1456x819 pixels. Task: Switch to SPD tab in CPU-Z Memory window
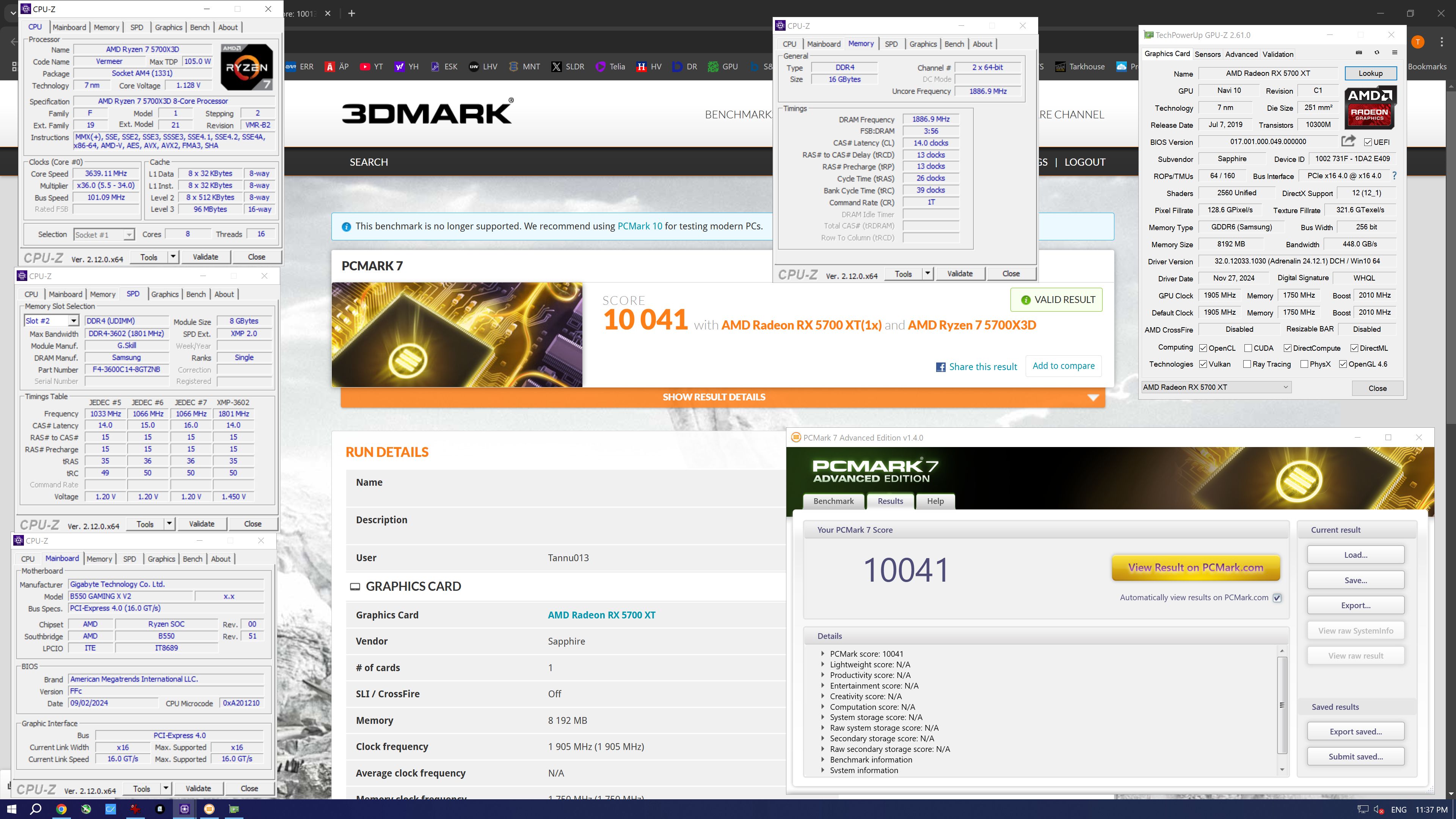point(891,44)
